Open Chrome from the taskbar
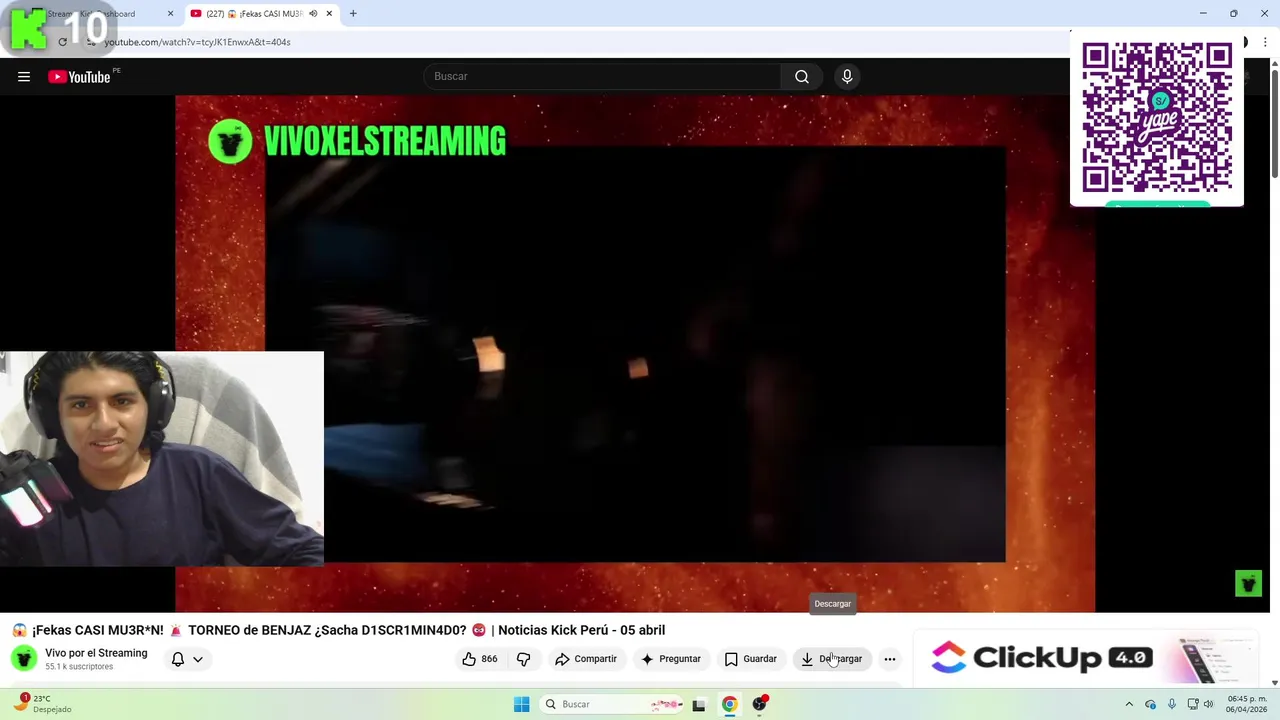1280x720 pixels. (730, 704)
